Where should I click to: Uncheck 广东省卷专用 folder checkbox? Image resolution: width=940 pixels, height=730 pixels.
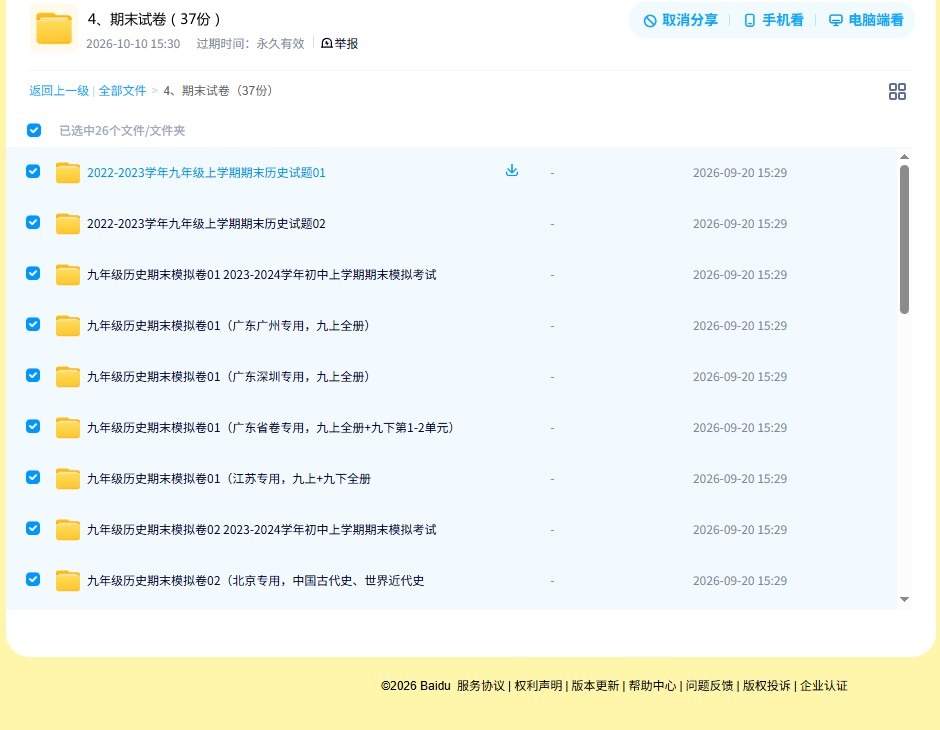pyautogui.click(x=34, y=426)
